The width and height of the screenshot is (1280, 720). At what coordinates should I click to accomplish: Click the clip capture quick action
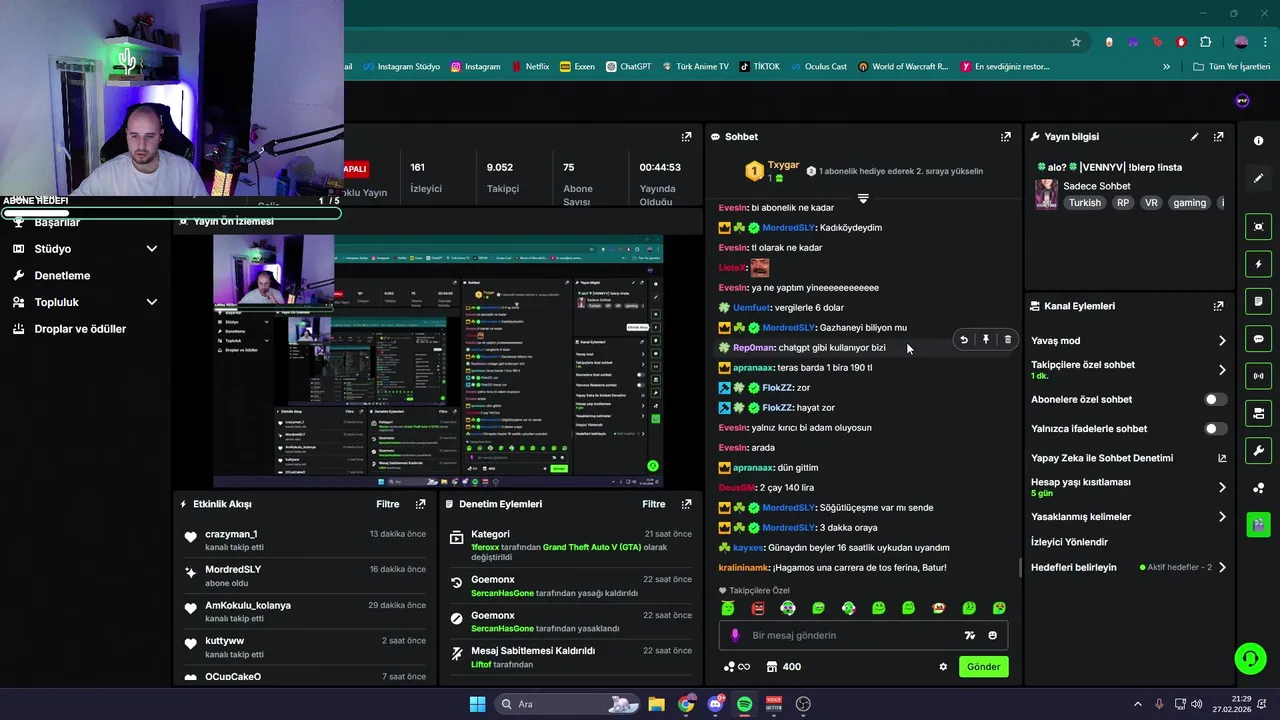[x=1258, y=227]
